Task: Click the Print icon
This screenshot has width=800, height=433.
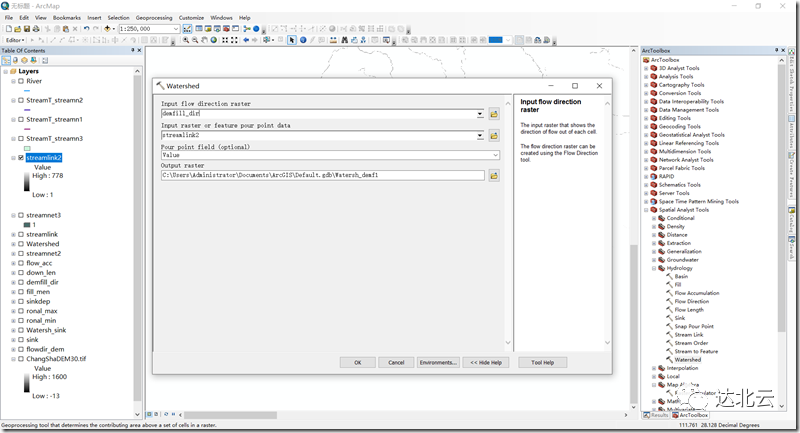Action: 36,29
